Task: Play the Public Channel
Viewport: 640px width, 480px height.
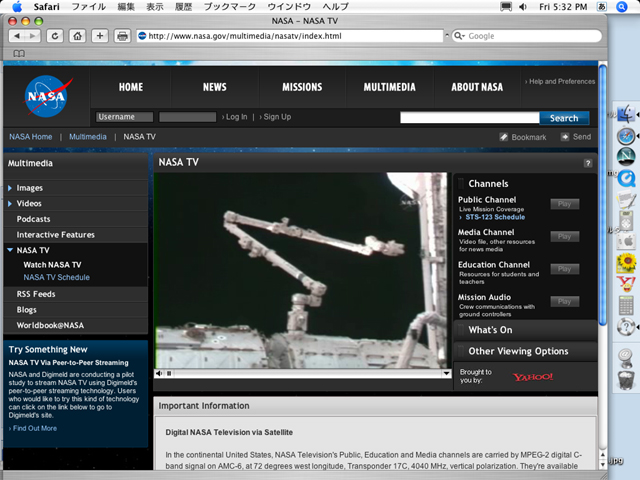Action: point(564,204)
